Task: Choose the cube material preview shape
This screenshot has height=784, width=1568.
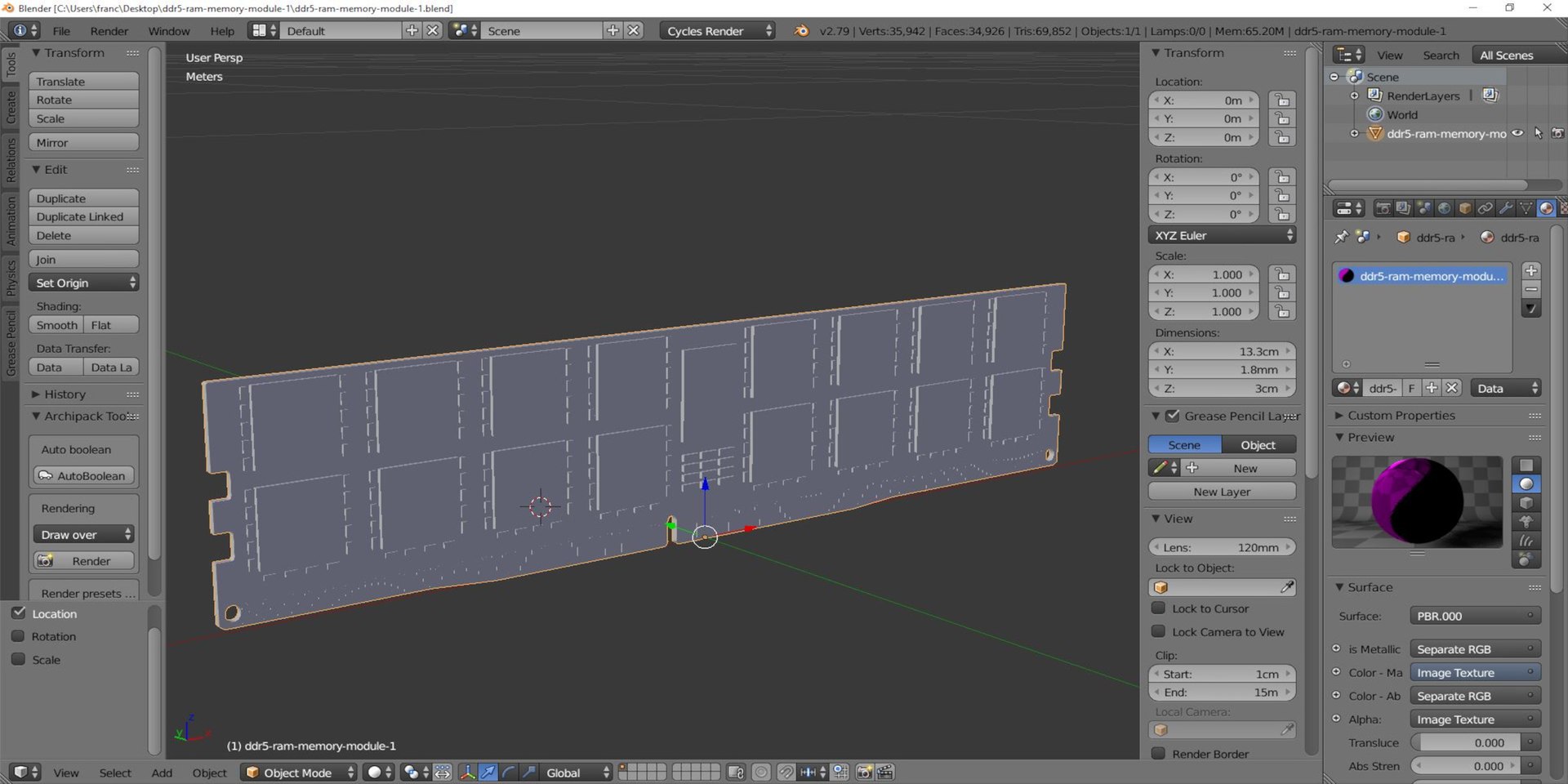Action: 1526,504
